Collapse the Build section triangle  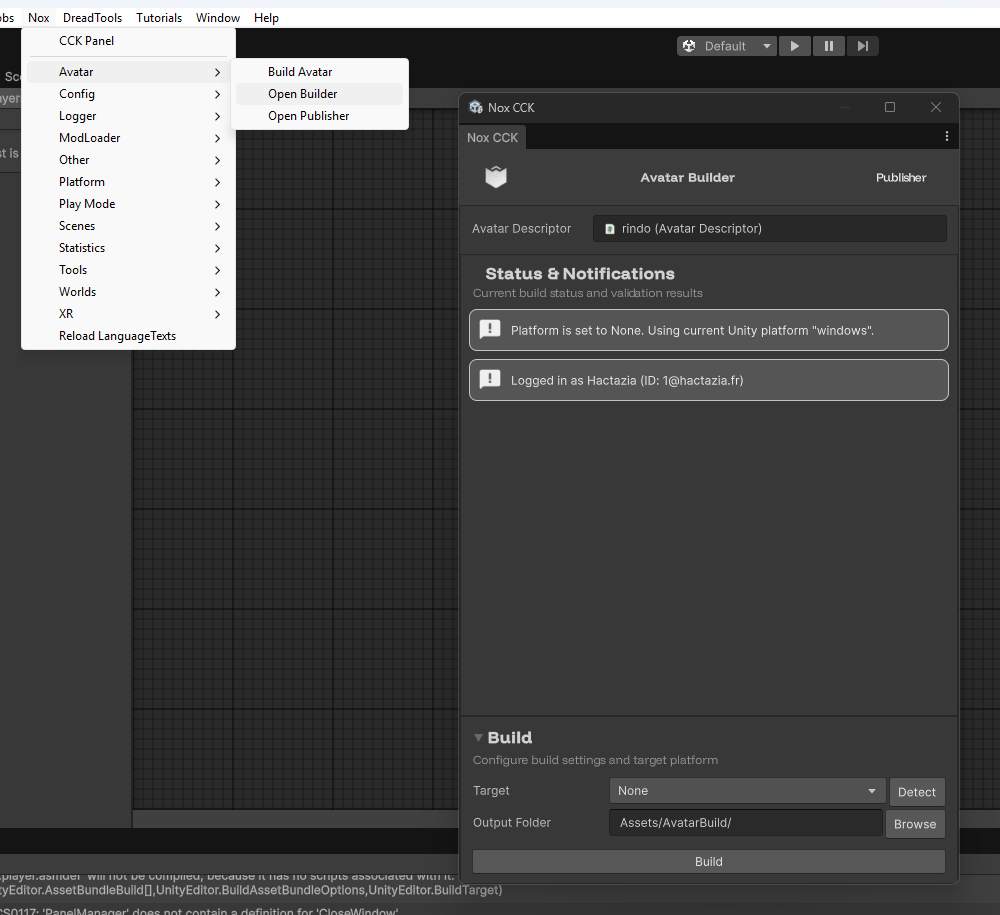[x=479, y=738]
